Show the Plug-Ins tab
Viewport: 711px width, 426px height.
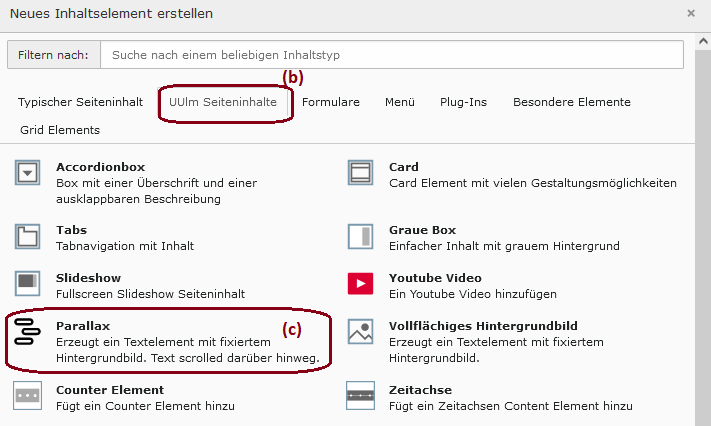(x=463, y=102)
